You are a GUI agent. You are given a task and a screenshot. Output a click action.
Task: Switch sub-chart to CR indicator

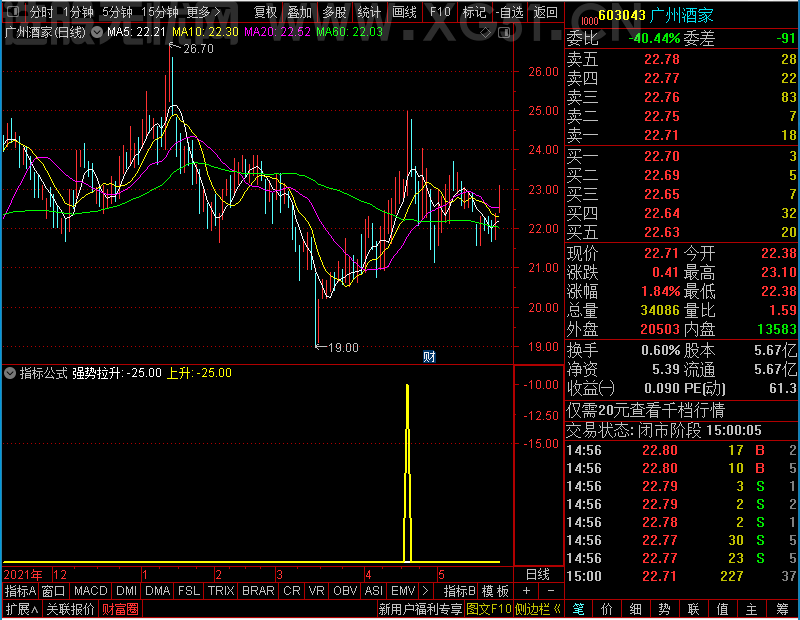pyautogui.click(x=292, y=591)
